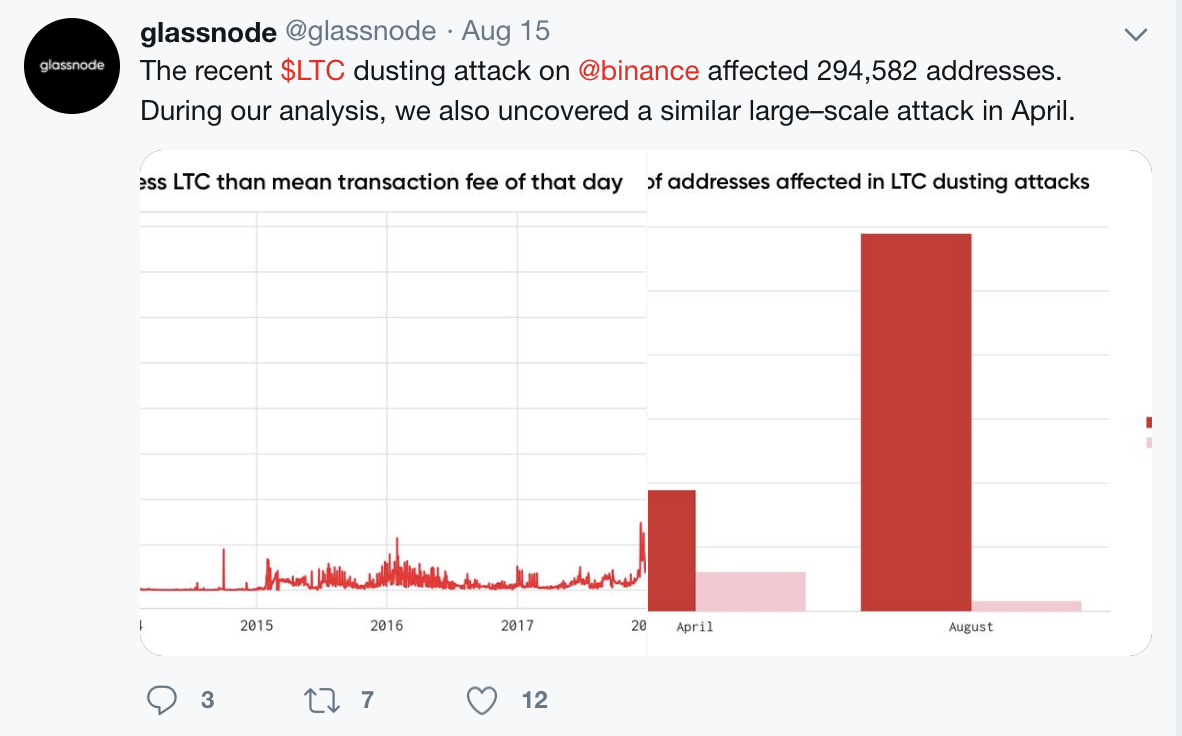Click the glassnode profile avatar
Image resolution: width=1182 pixels, height=736 pixels.
click(x=72, y=66)
